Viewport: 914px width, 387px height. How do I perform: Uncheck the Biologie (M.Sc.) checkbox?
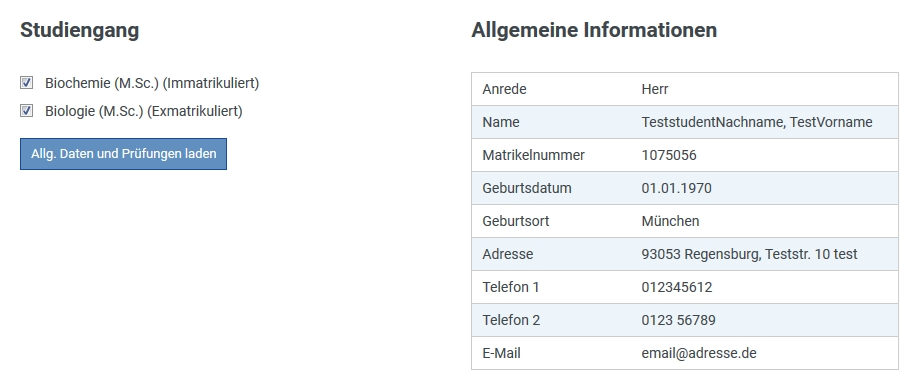26,110
